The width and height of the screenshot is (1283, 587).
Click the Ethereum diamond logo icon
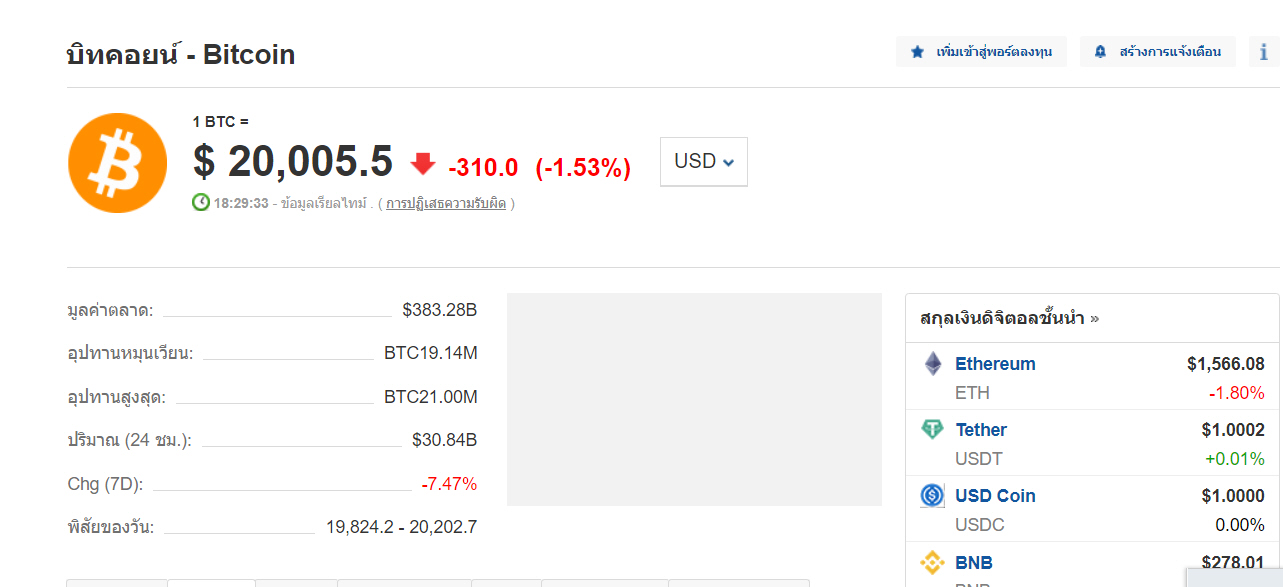coord(932,364)
